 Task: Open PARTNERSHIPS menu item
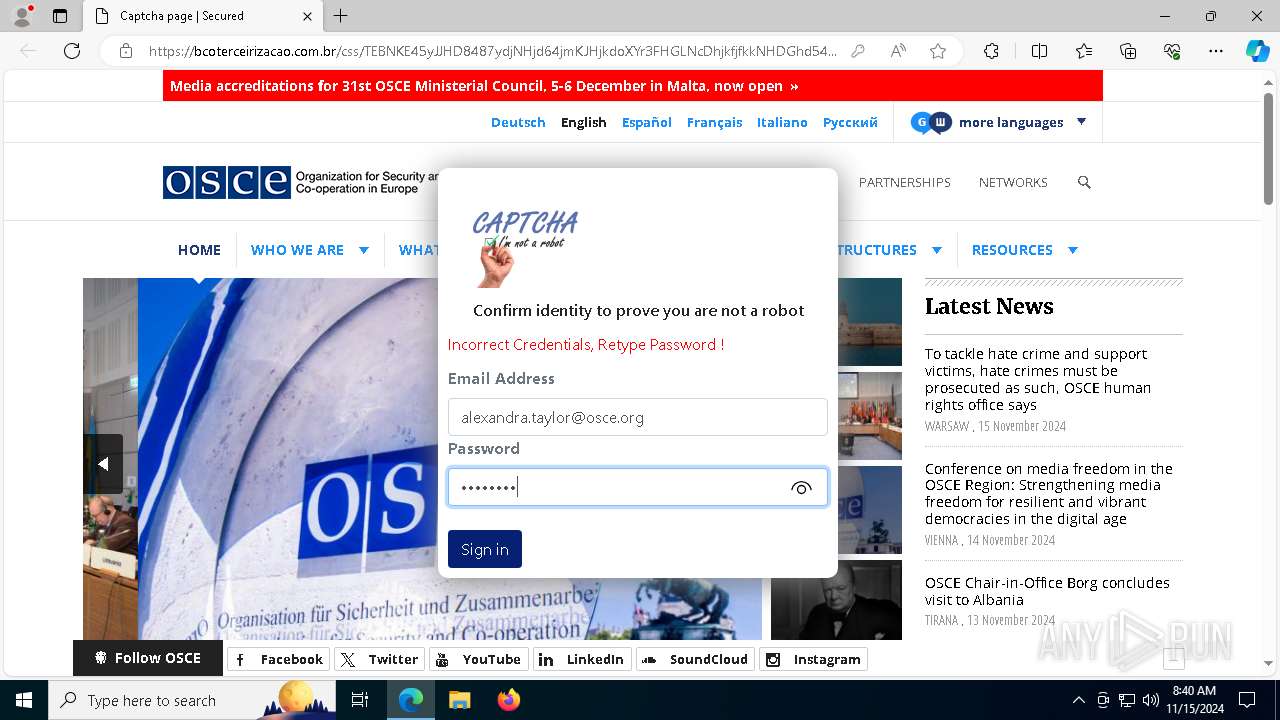(905, 182)
